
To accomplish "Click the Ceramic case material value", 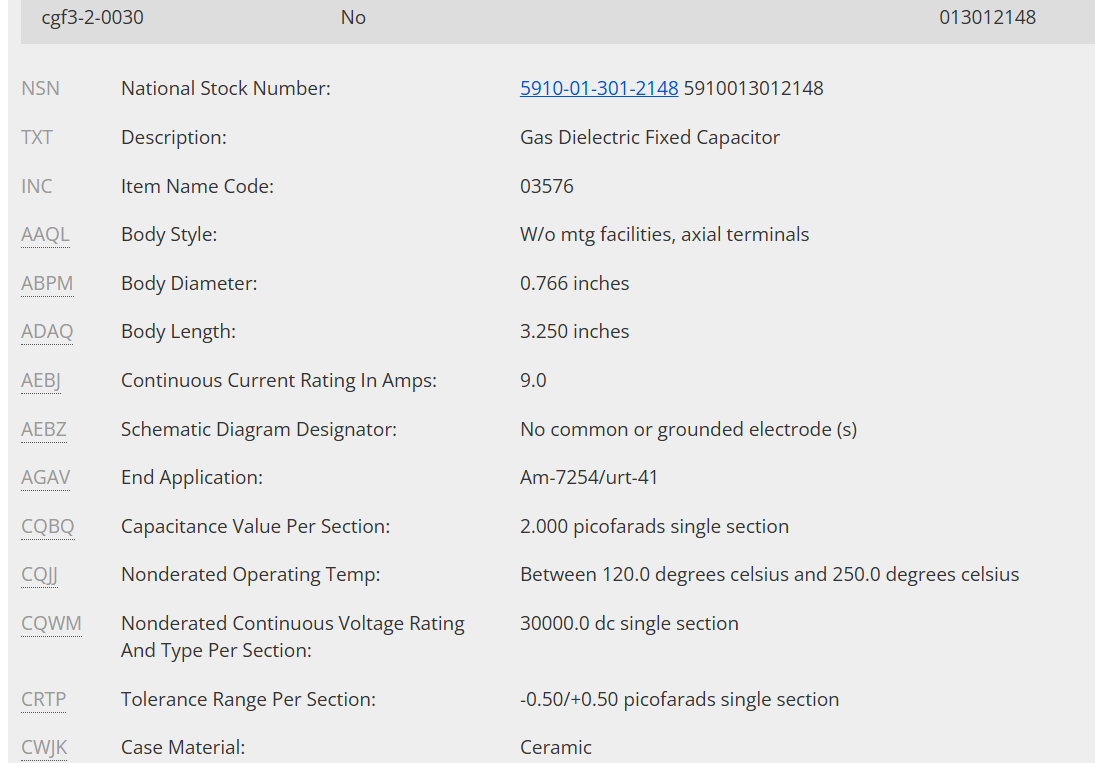I will point(556,748).
